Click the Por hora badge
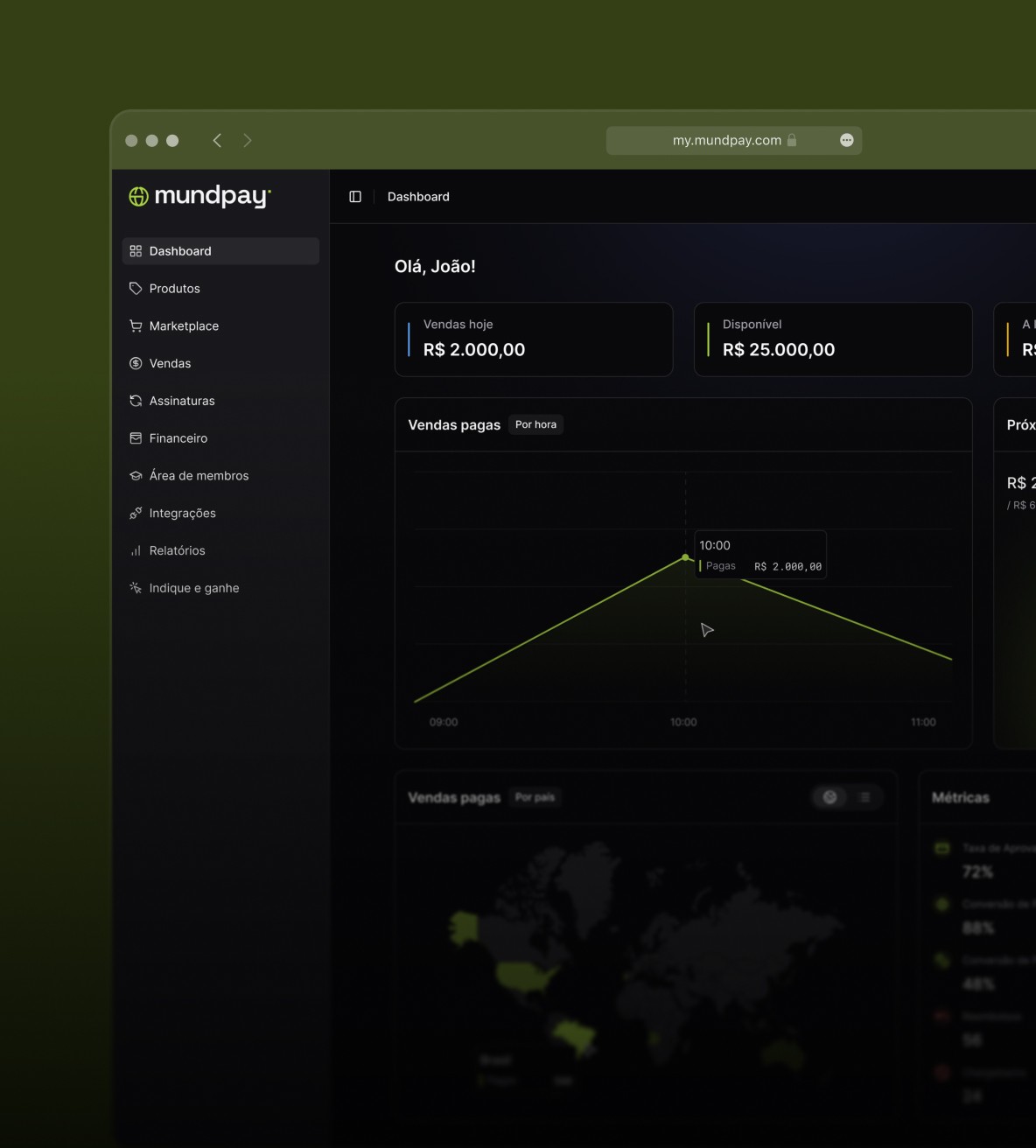The height and width of the screenshot is (1148, 1036). [535, 424]
